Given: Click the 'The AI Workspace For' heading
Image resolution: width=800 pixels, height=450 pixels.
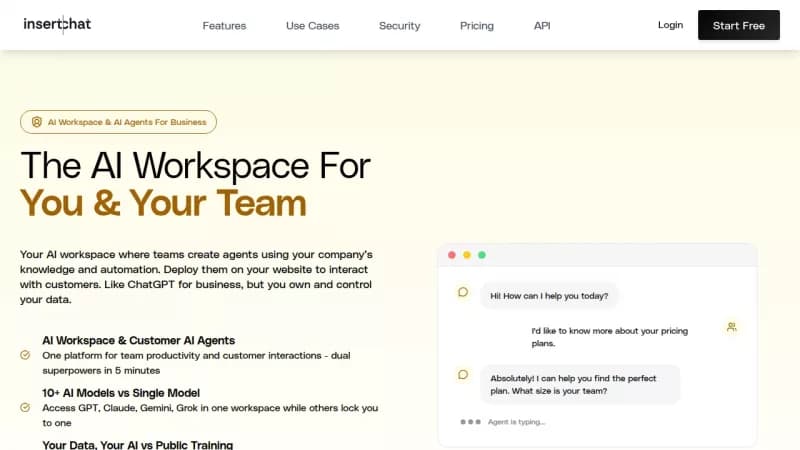Looking at the screenshot, I should [195, 166].
